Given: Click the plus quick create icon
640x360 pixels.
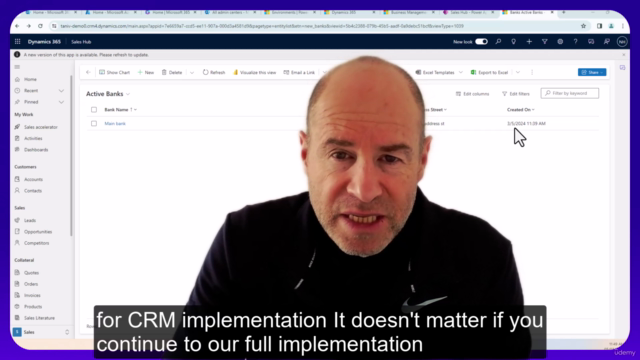Looking at the screenshot, I should tap(529, 42).
